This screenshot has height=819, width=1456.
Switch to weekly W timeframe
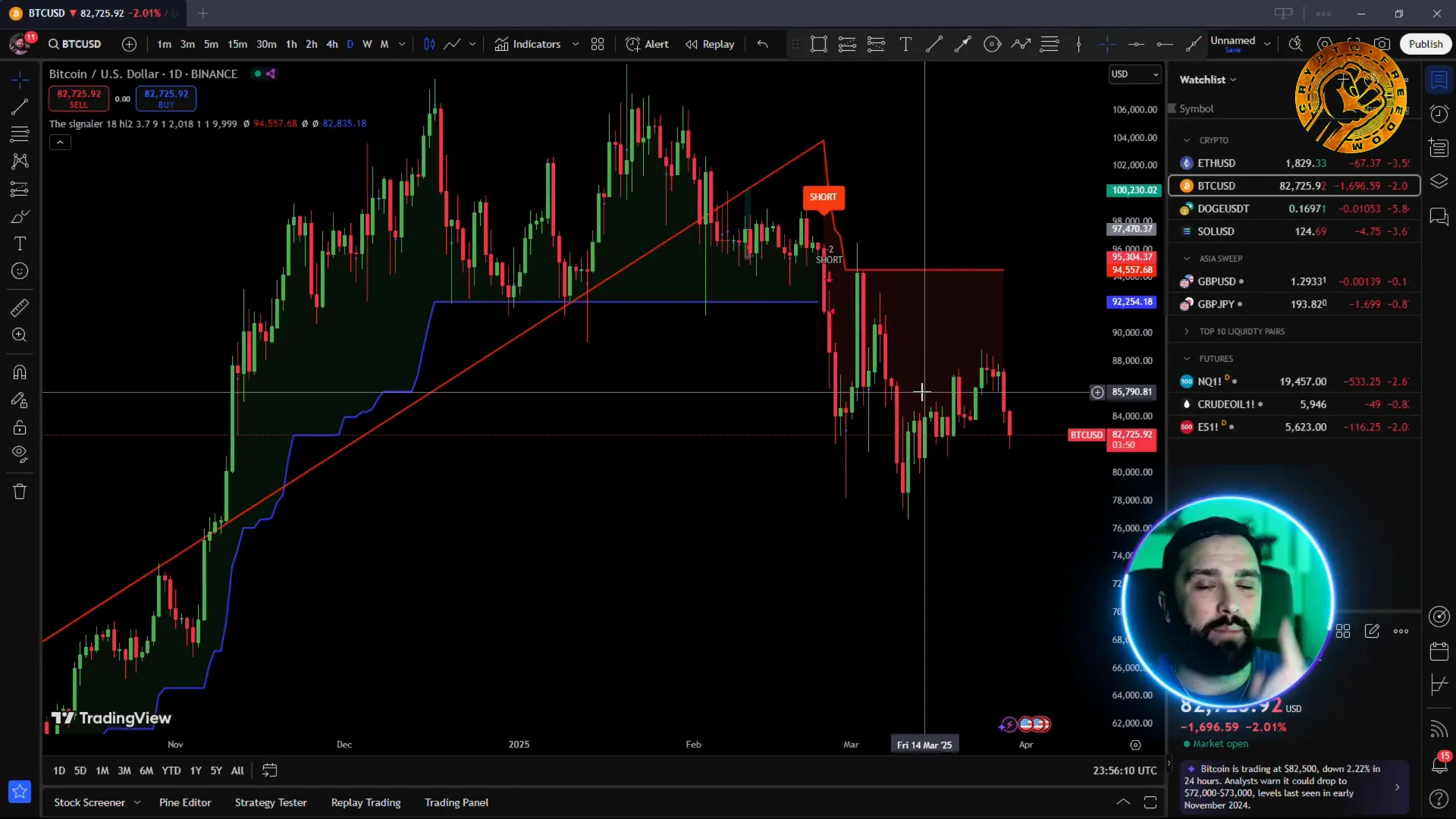(367, 44)
